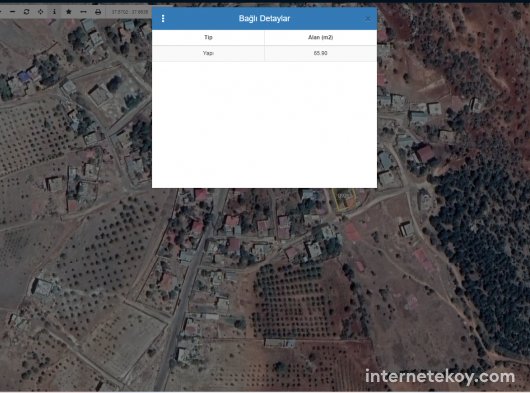Select the distance measure ruler tool
This screenshot has width=530, height=393.
(83, 12)
